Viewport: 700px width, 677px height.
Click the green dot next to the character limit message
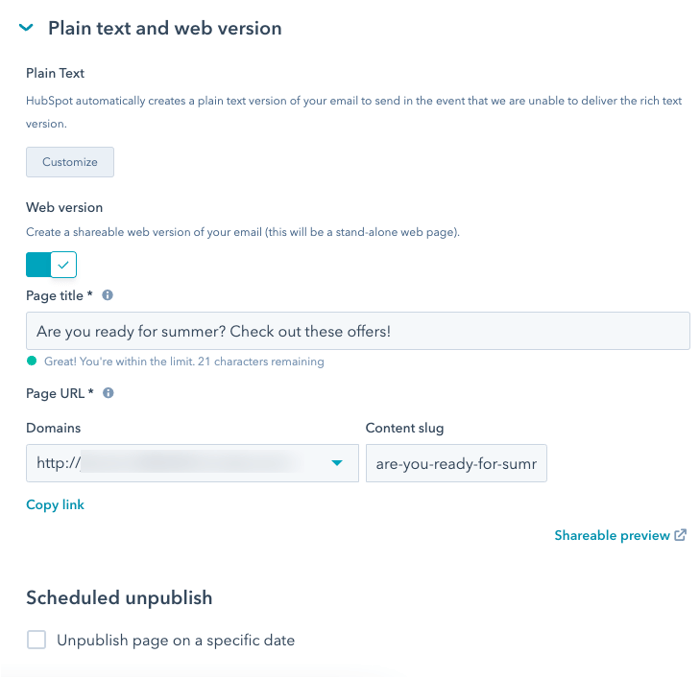(x=32, y=361)
